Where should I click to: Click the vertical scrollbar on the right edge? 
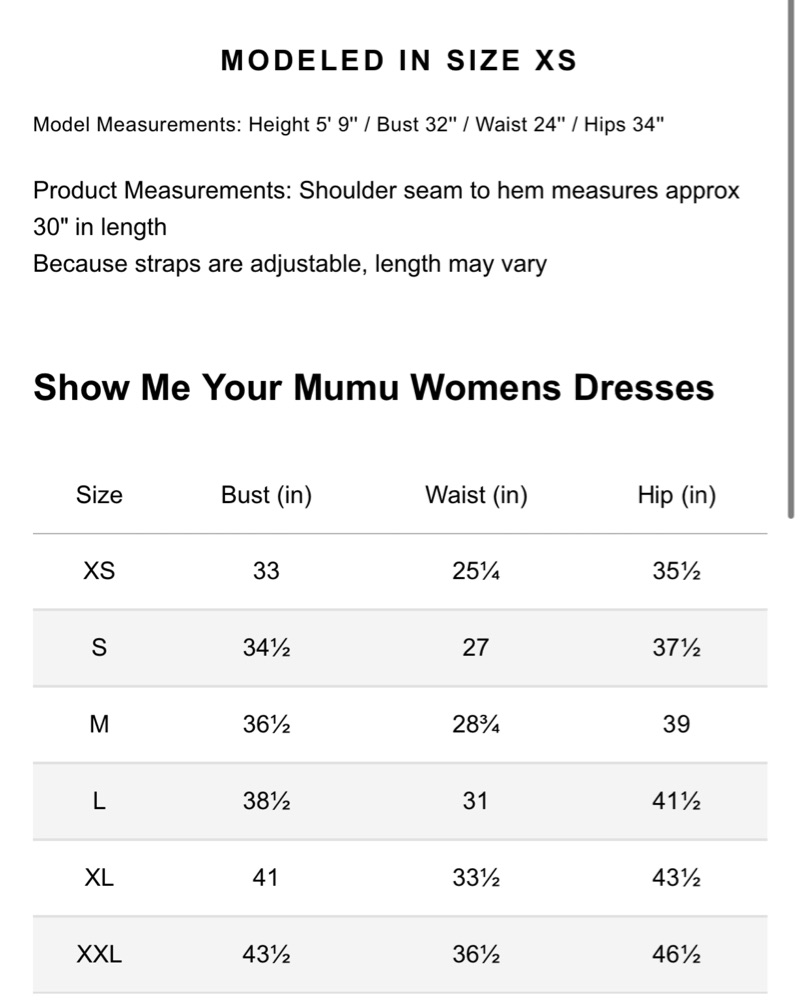[x=791, y=258]
